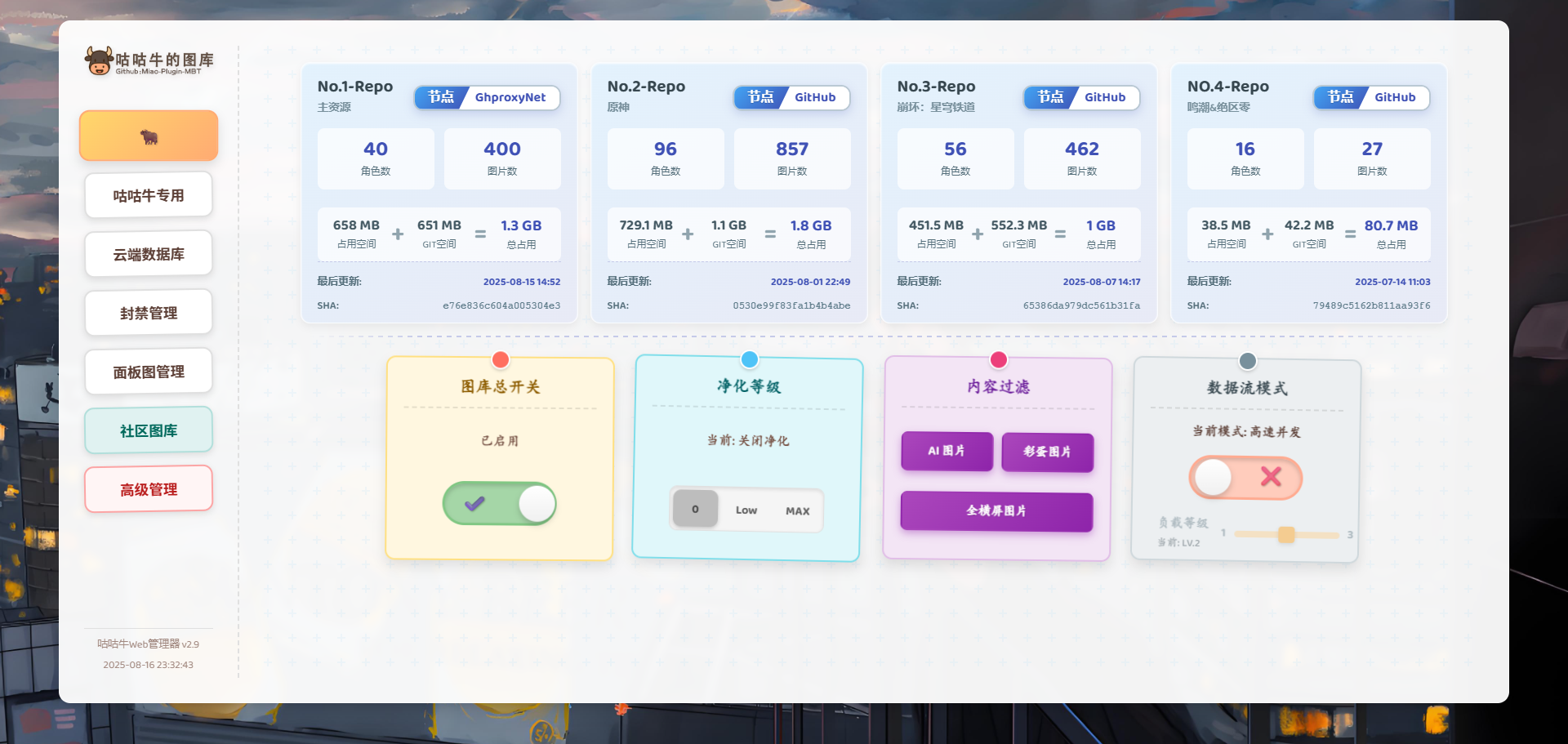Click the No.2-Repo card title
The image size is (1568, 744).
(646, 87)
